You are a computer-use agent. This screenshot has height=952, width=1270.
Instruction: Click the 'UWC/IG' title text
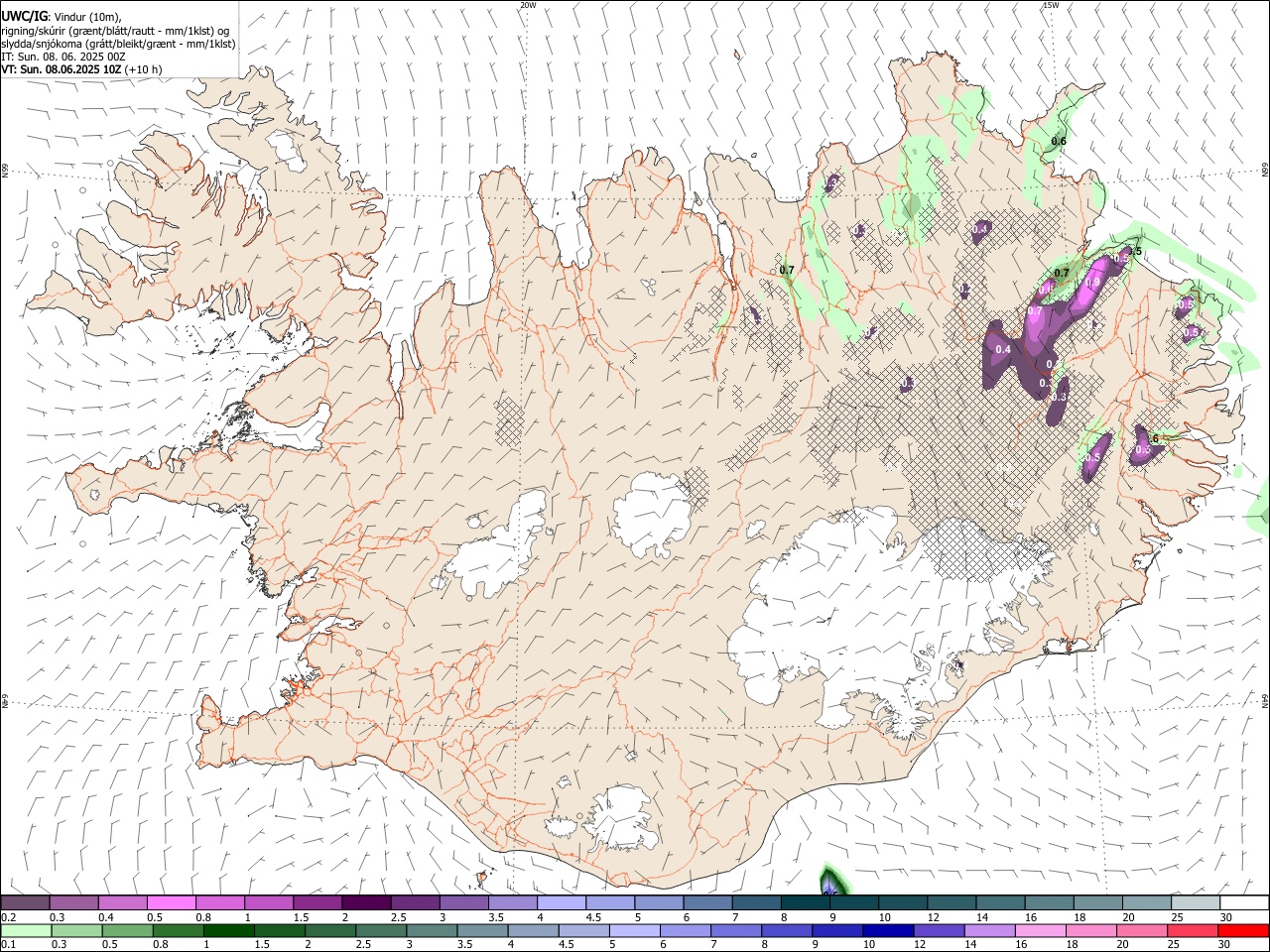pos(24,16)
